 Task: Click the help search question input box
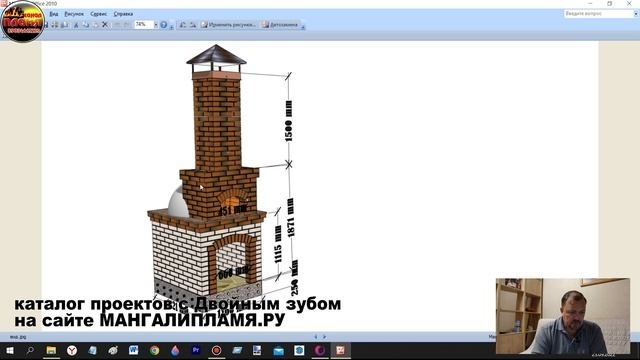point(598,13)
